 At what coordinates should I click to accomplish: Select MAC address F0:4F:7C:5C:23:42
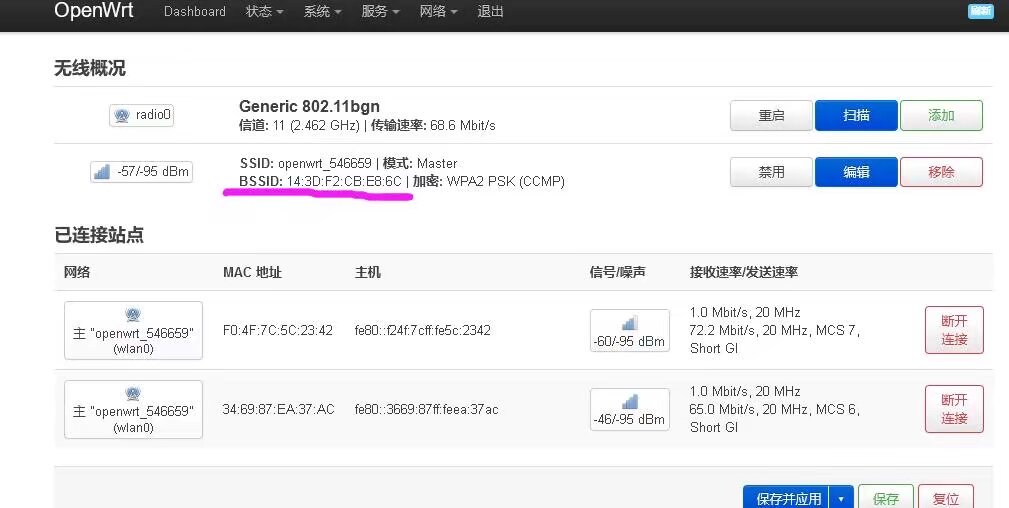278,330
